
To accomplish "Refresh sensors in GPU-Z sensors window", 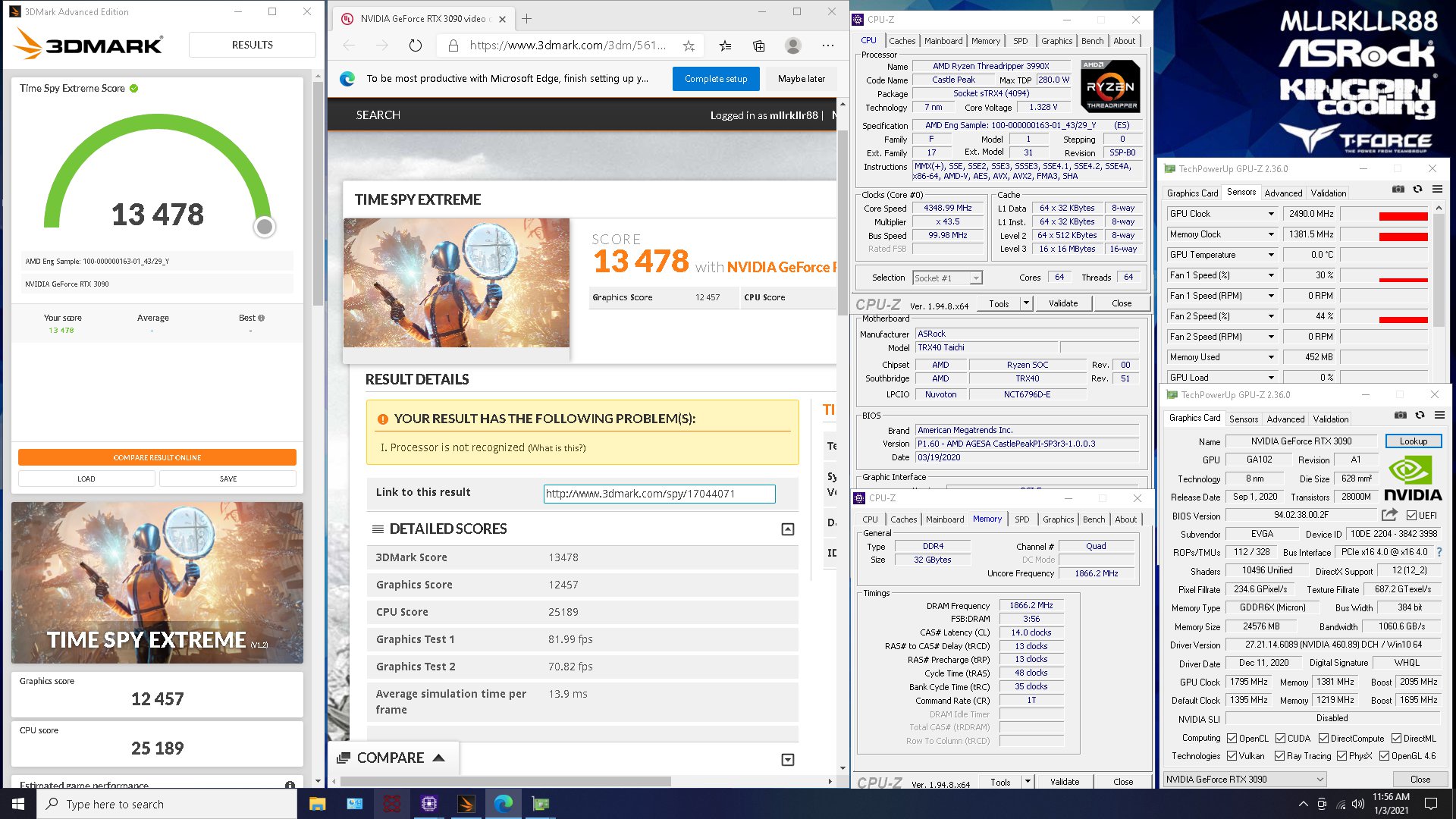I will [x=1417, y=189].
